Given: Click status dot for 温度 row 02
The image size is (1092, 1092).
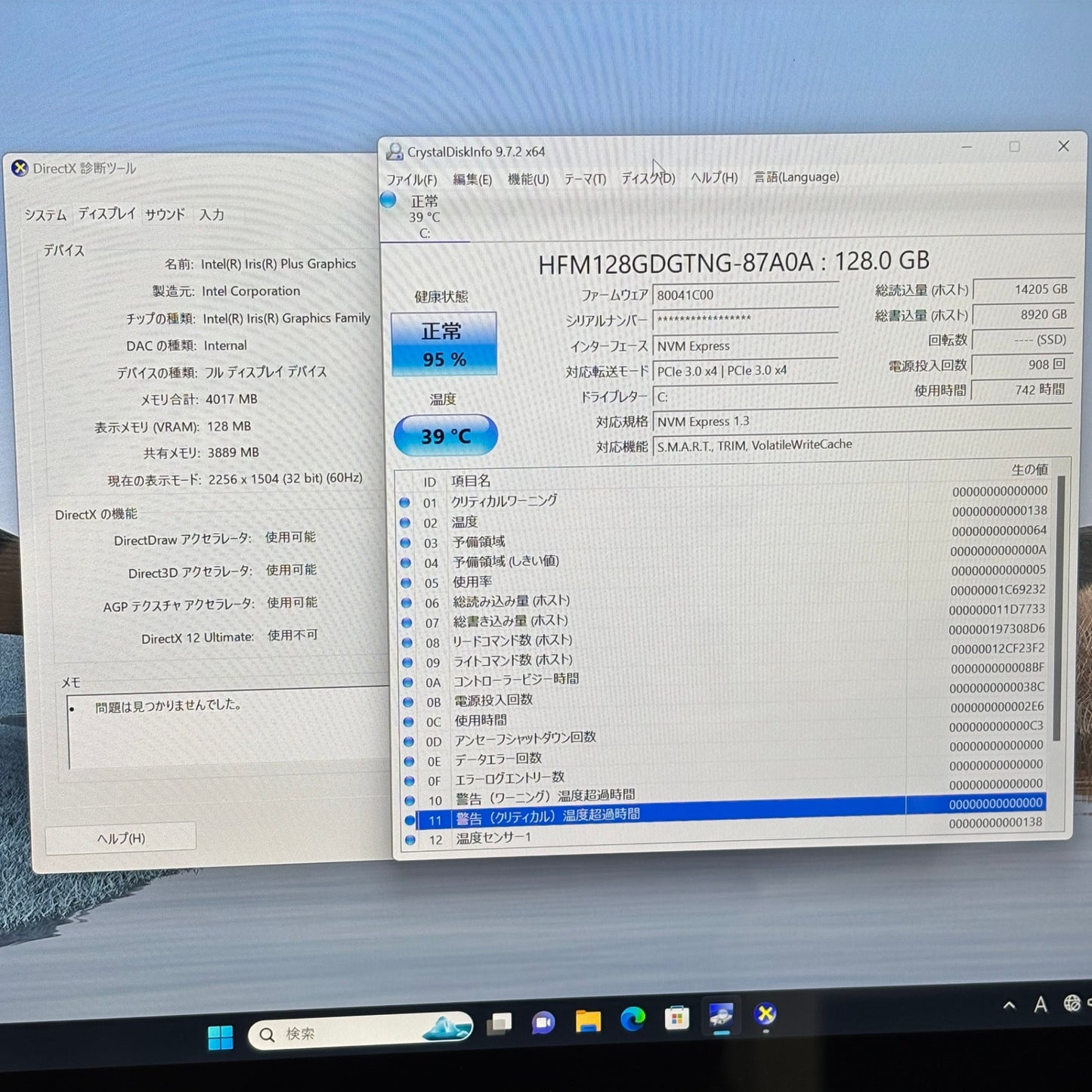Looking at the screenshot, I should [x=405, y=523].
